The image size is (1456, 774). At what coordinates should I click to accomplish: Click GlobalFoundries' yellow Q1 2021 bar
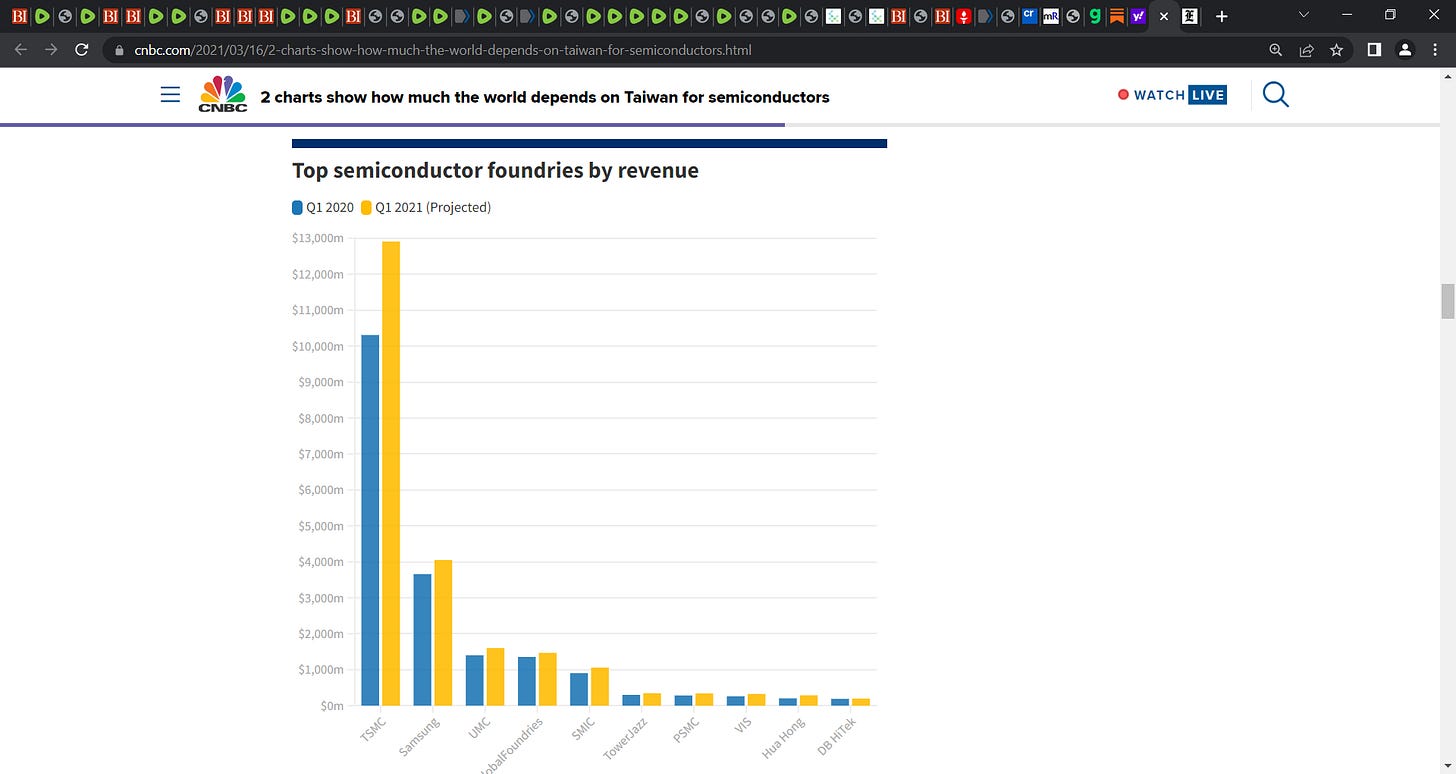pos(547,680)
